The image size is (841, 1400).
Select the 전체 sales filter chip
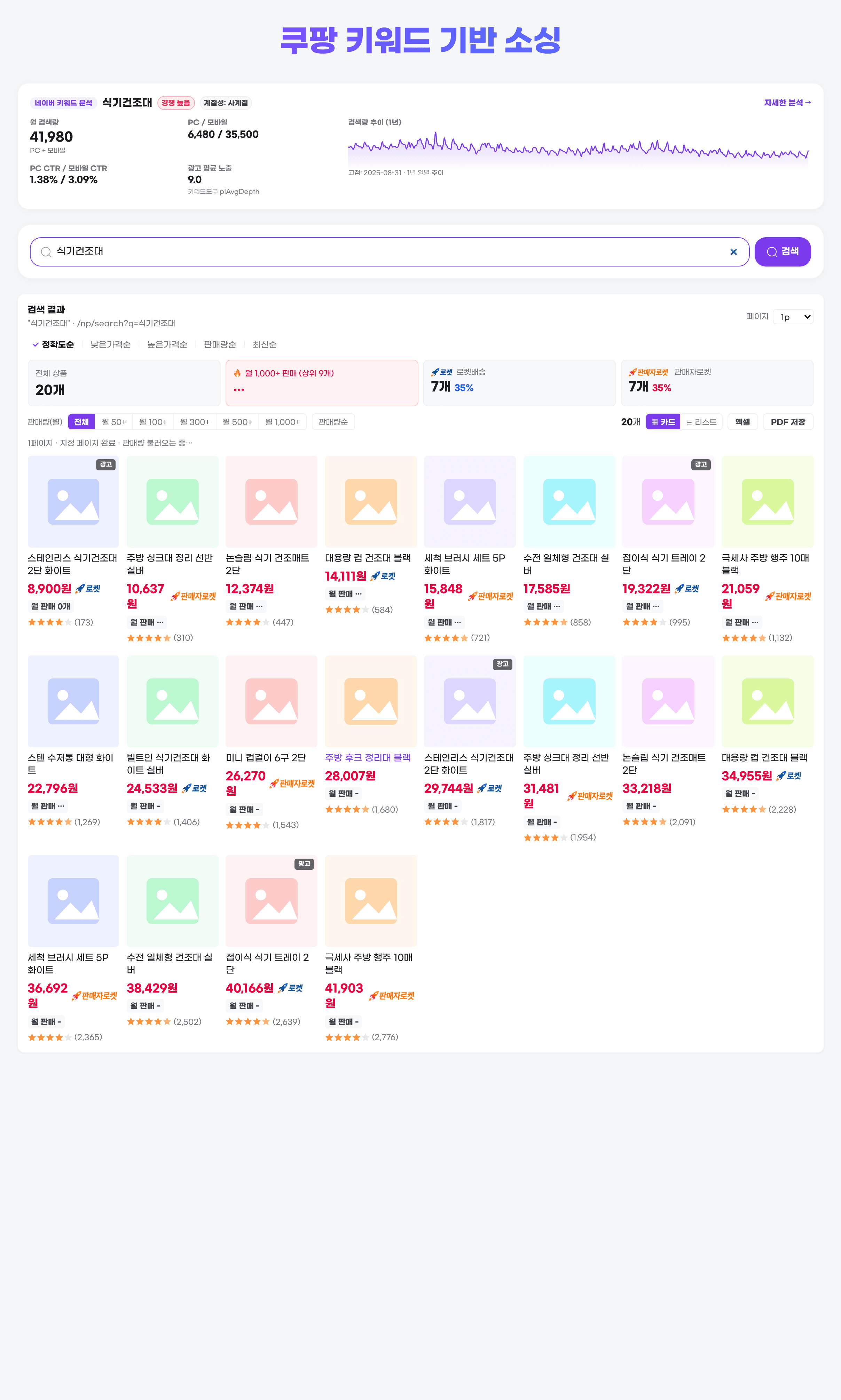[81, 422]
